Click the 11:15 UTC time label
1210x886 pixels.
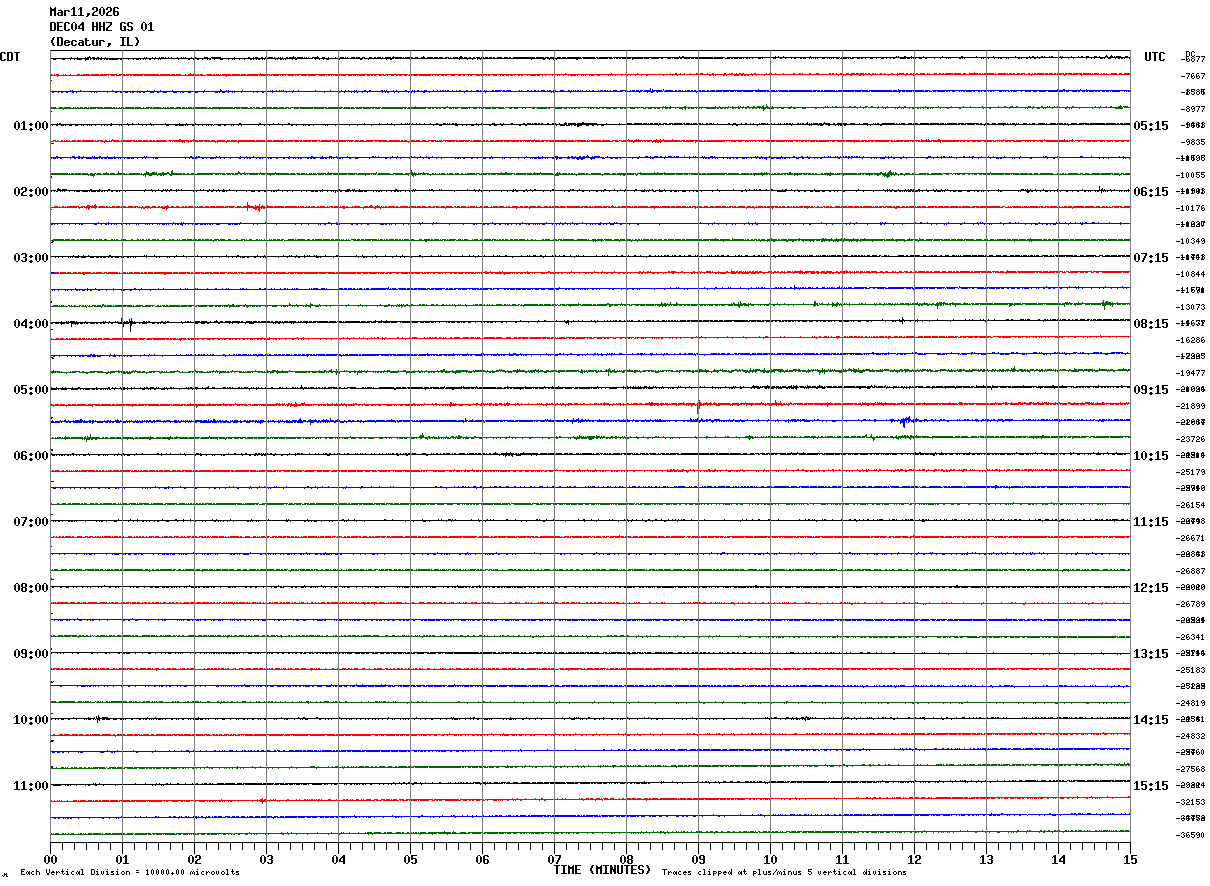pyautogui.click(x=1151, y=522)
